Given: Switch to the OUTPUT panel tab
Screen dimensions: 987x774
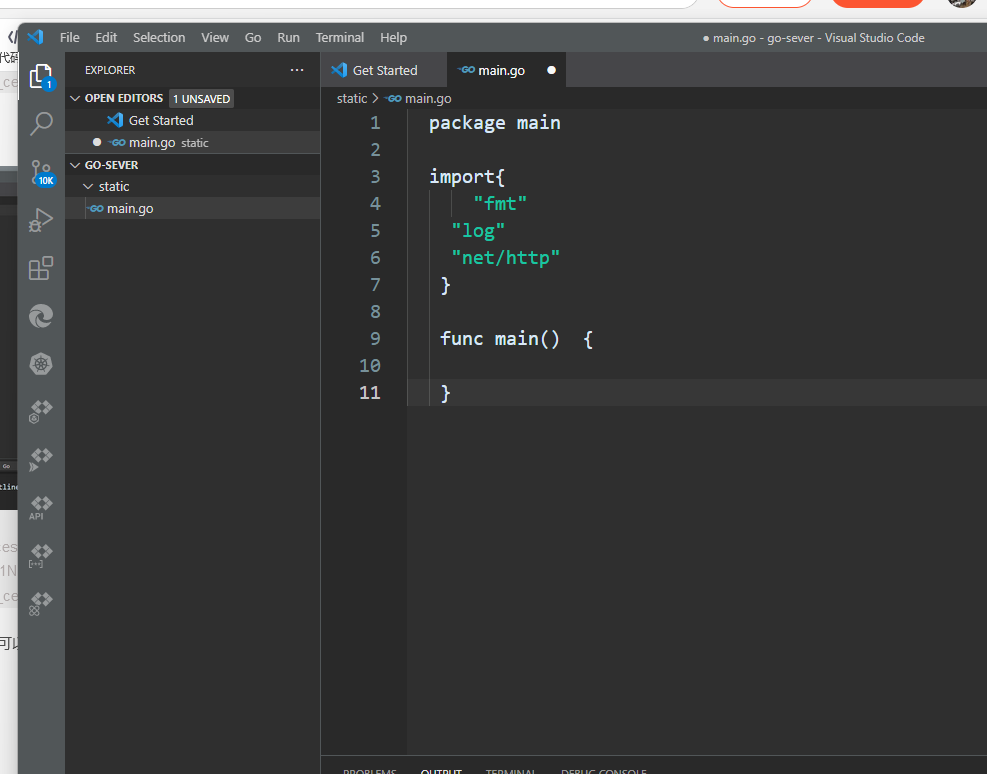Looking at the screenshot, I should coord(441,770).
